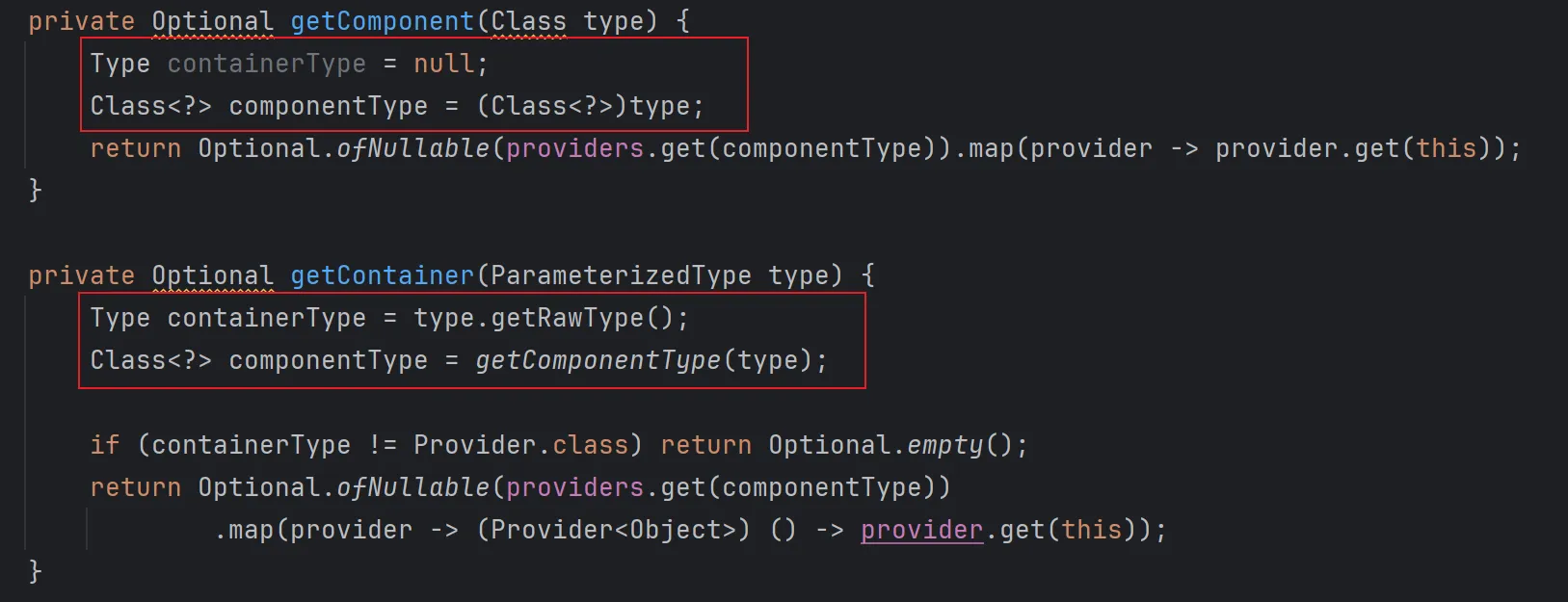This screenshot has height=602, width=1568.
Task: Click the getContainer method name
Action: pos(383,275)
